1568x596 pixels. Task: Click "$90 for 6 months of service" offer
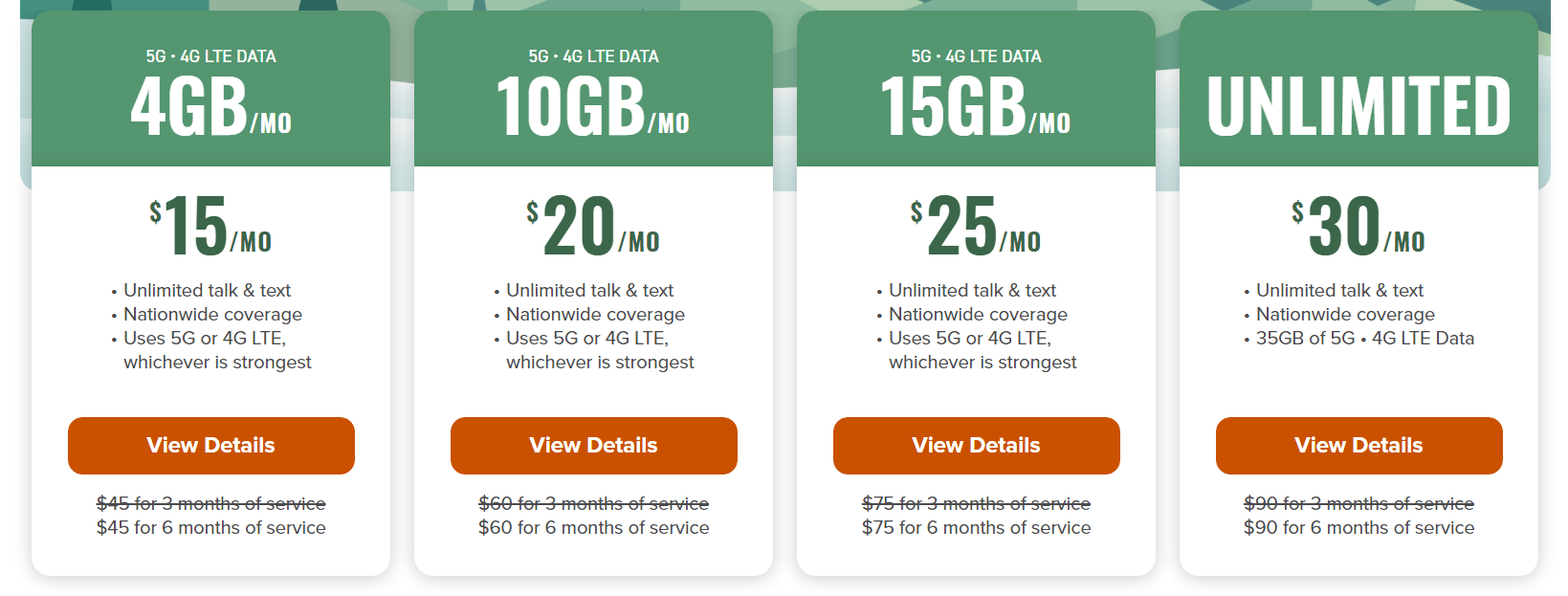pos(1358,528)
